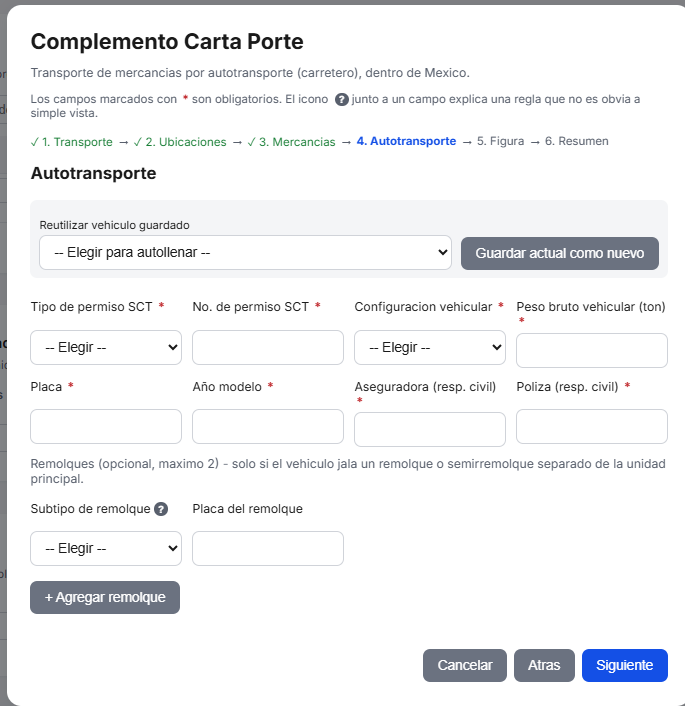685x706 pixels.
Task: Select step 4. Autotransporte
Action: (406, 141)
